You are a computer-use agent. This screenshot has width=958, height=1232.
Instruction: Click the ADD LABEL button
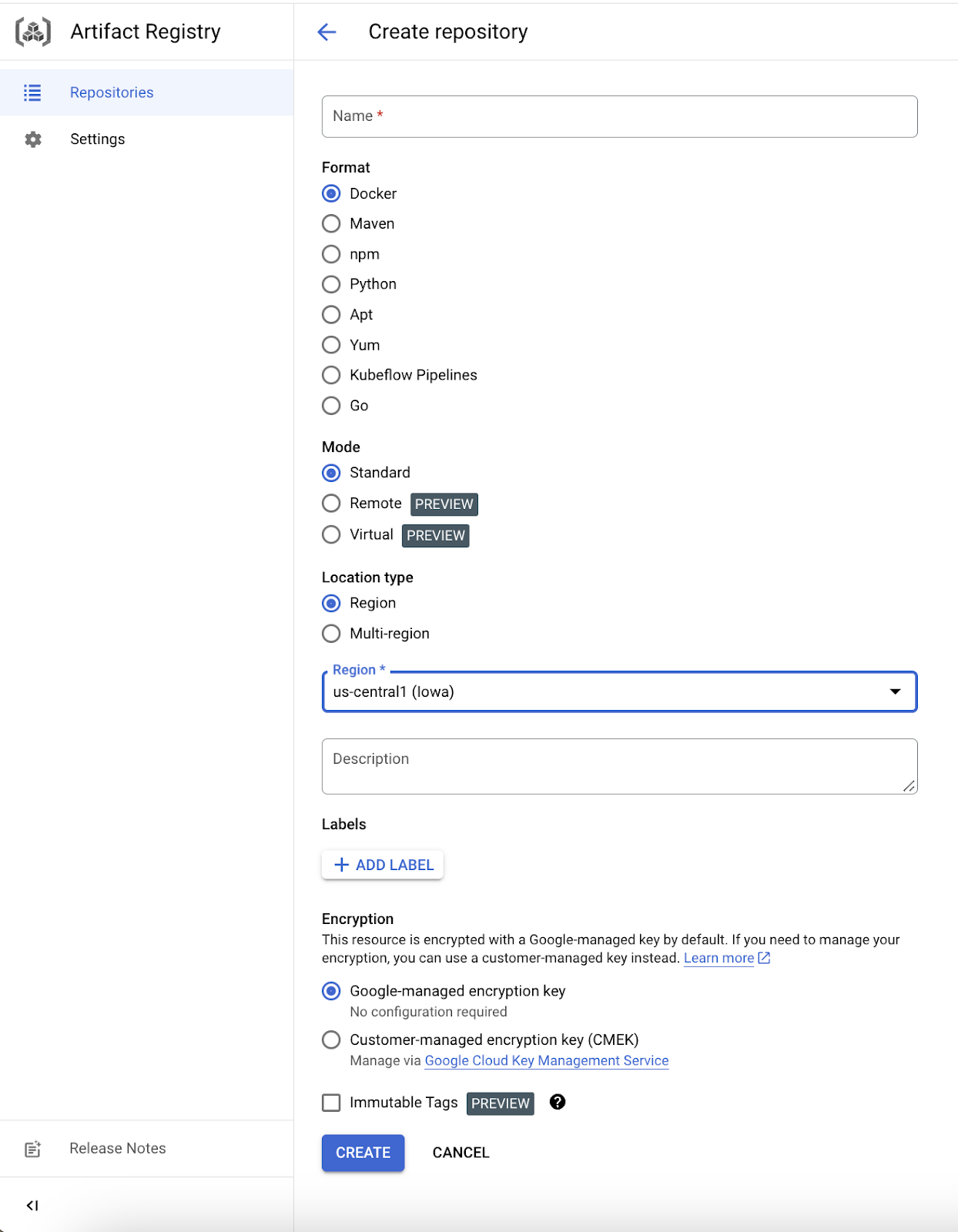click(383, 865)
